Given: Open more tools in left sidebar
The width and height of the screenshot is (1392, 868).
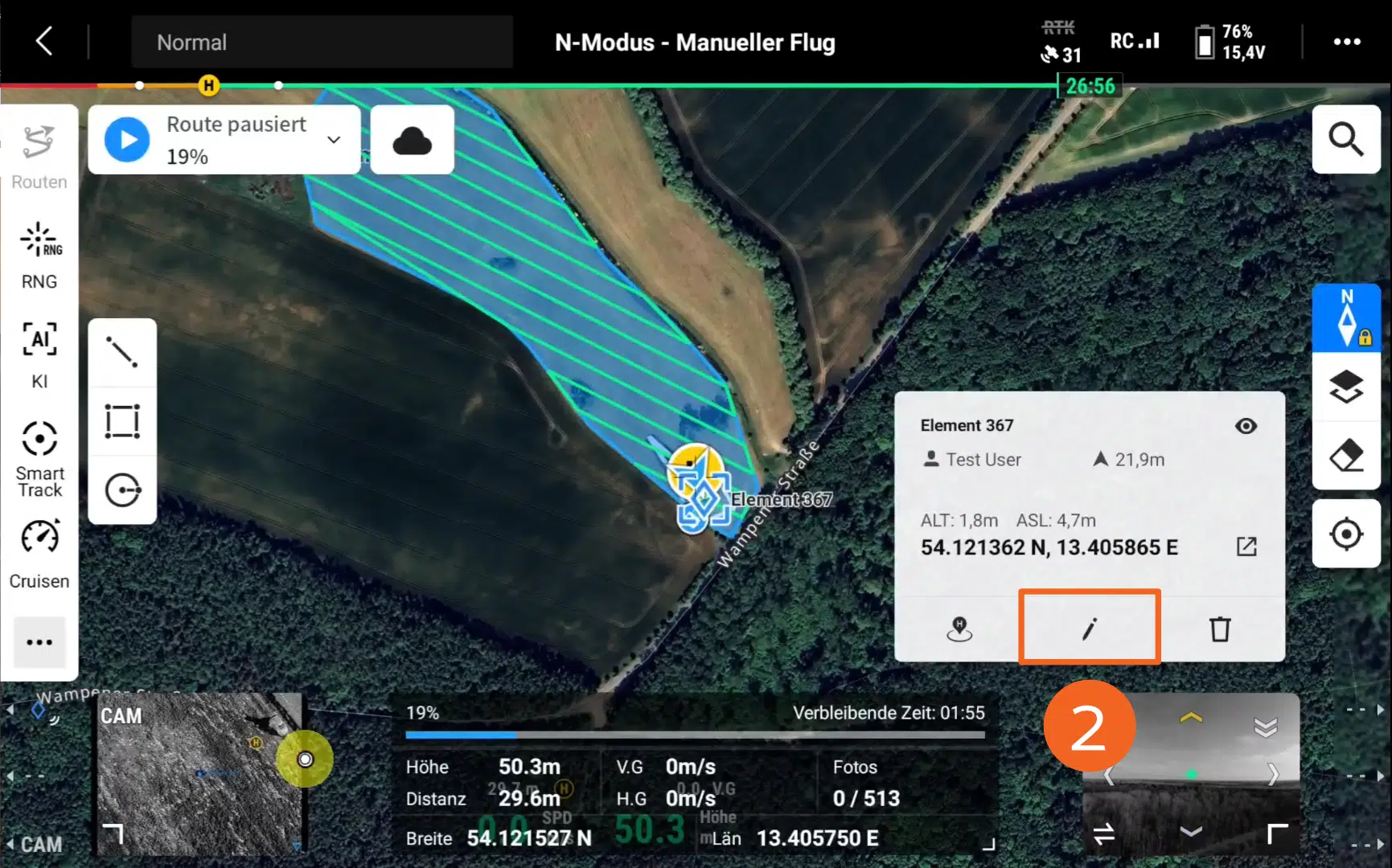Looking at the screenshot, I should click(x=39, y=642).
